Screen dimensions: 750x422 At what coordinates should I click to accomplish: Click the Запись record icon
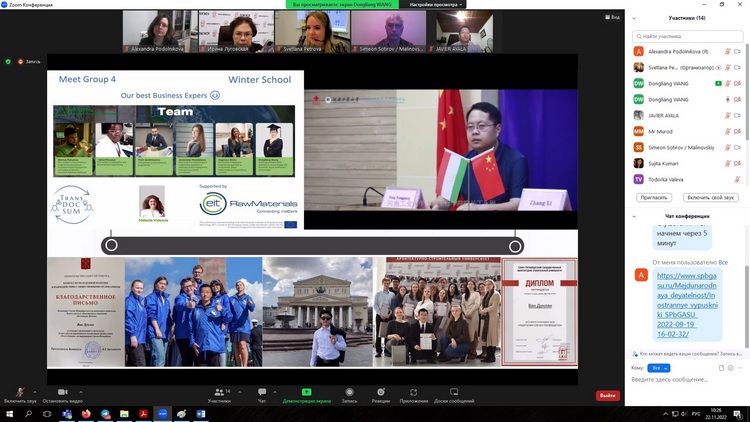349,392
